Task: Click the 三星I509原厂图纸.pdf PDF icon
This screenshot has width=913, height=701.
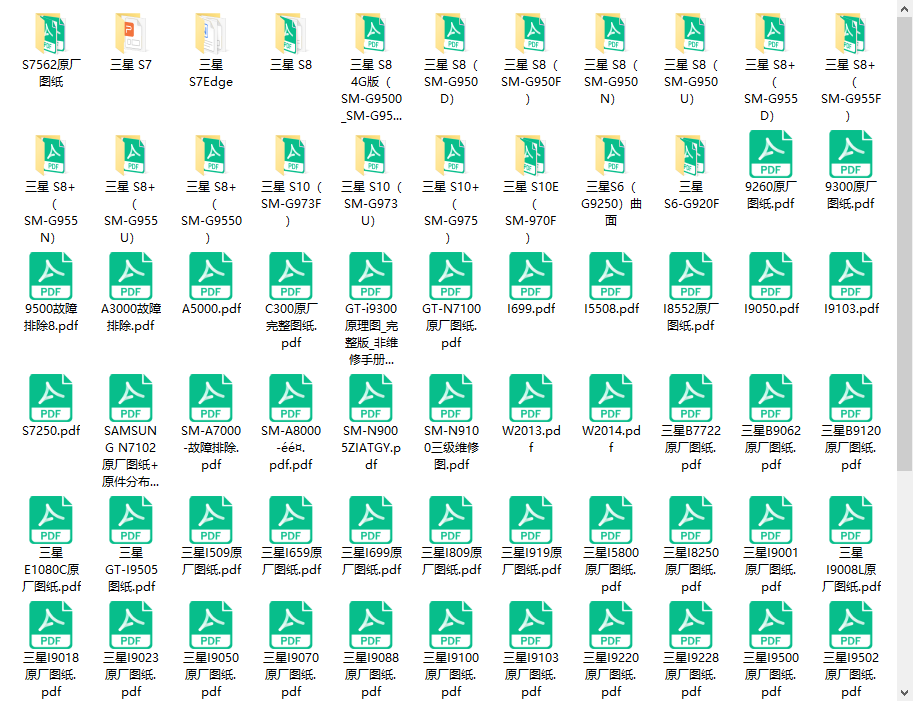Action: coord(211,520)
